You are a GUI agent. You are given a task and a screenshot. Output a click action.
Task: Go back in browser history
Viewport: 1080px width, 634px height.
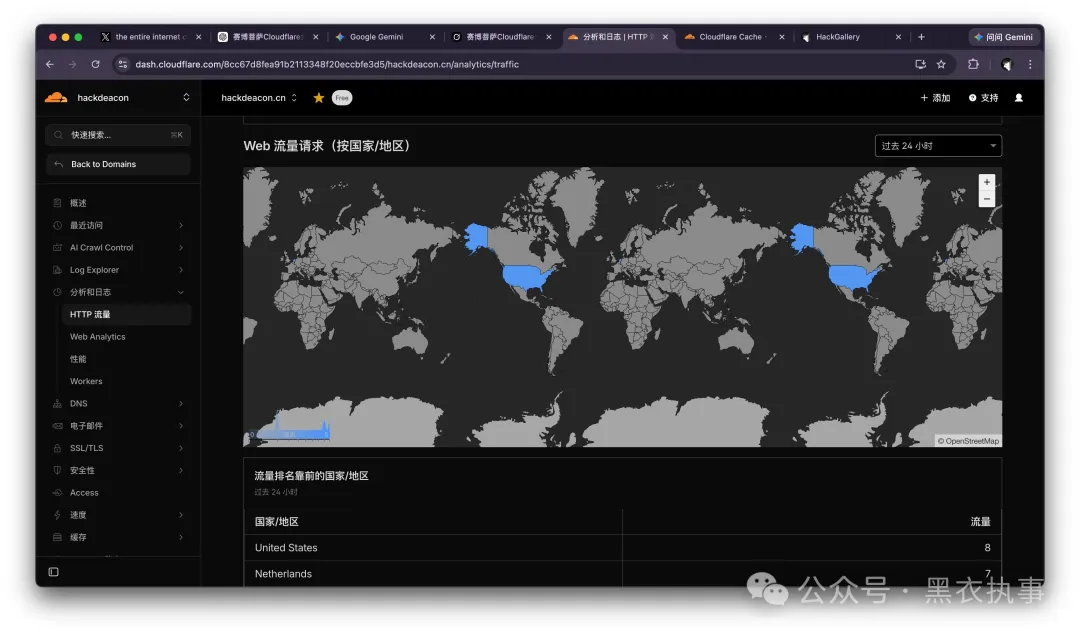click(x=50, y=64)
